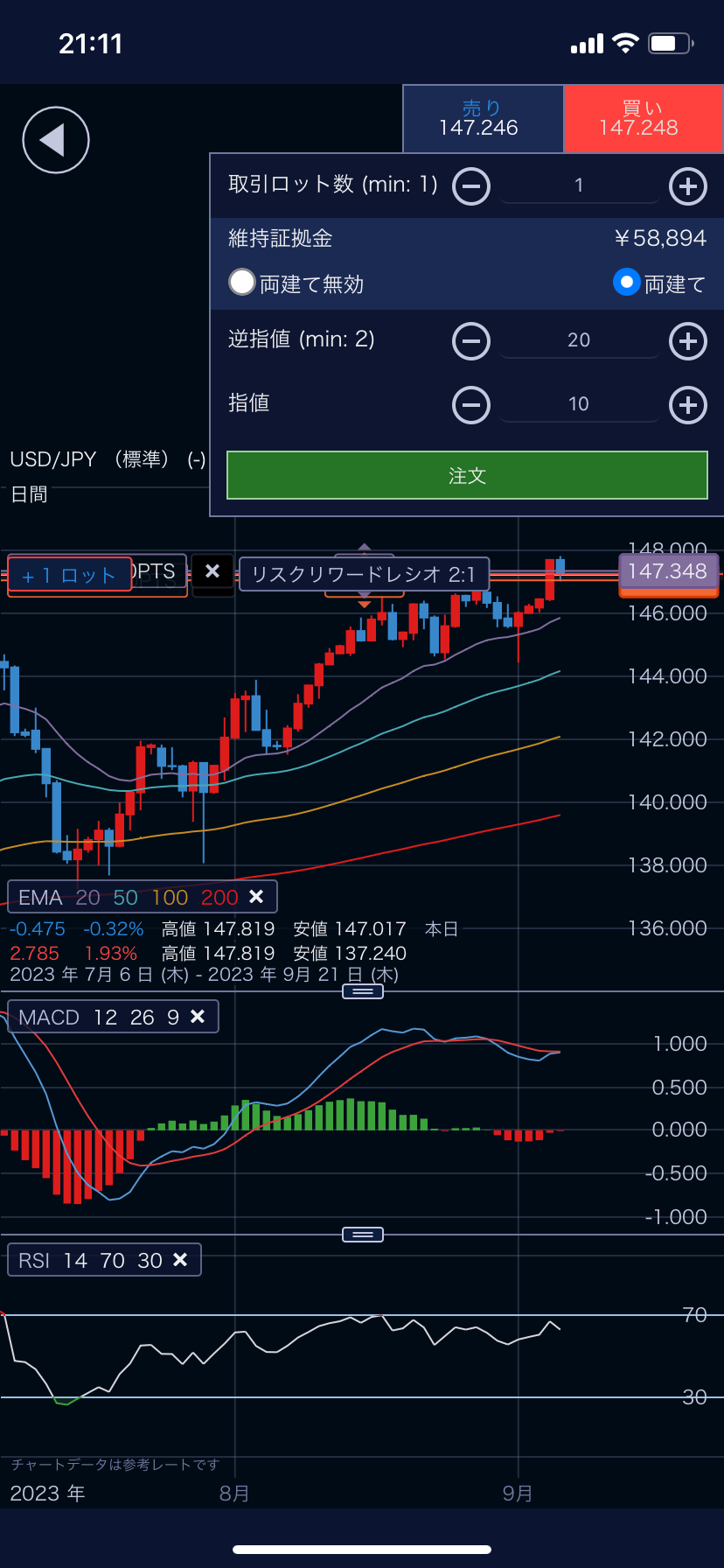Viewport: 724px width, 1568px height.
Task: Tap the back arrow circle icon
Action: pos(56,140)
